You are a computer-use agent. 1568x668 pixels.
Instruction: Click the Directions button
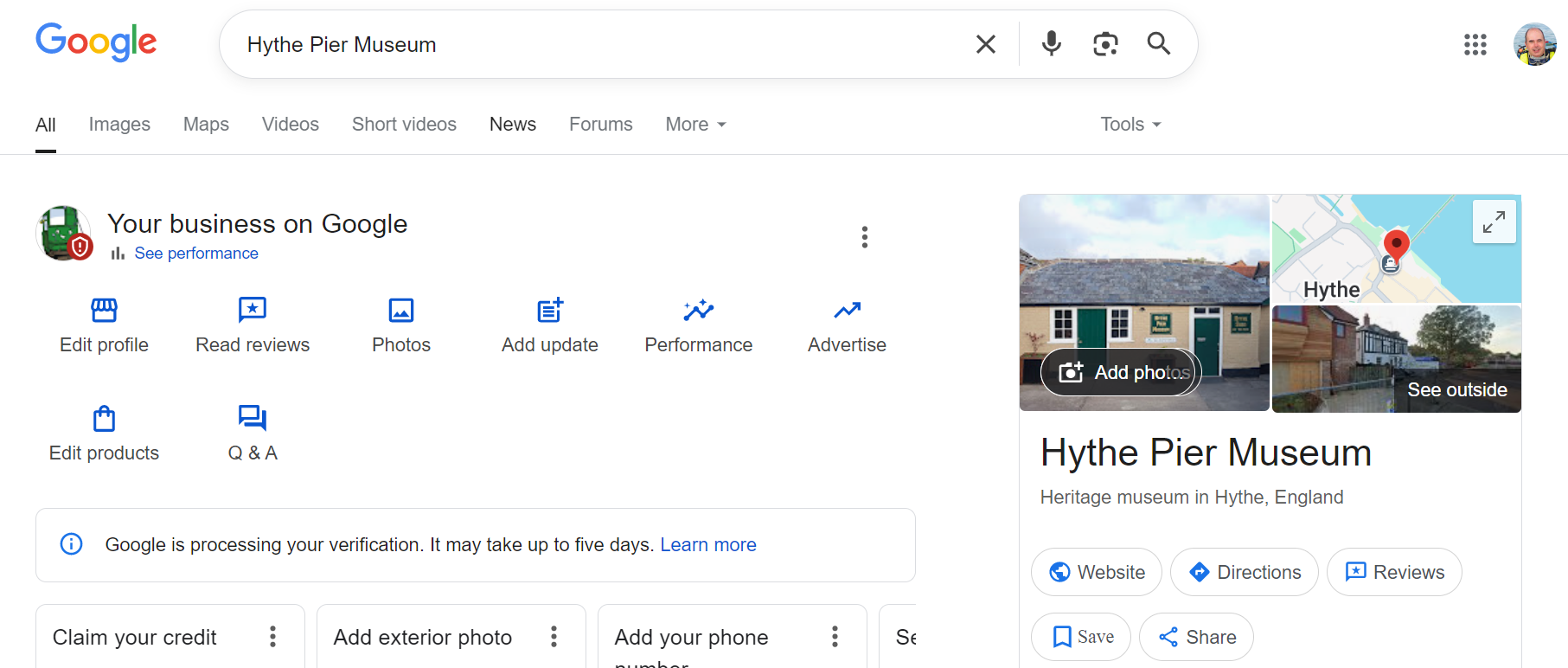coord(1245,572)
